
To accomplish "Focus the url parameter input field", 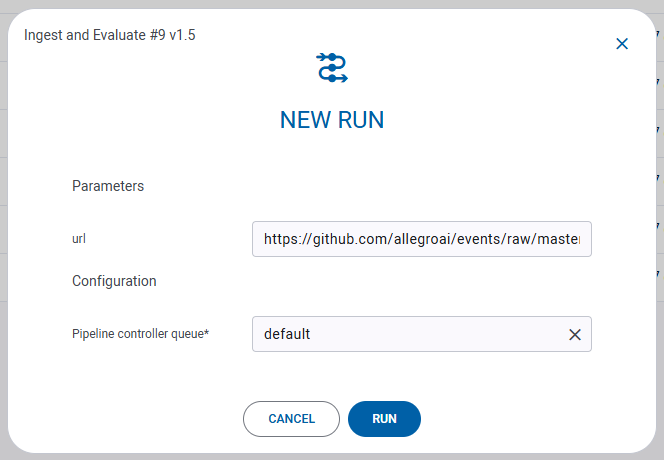I will click(421, 240).
